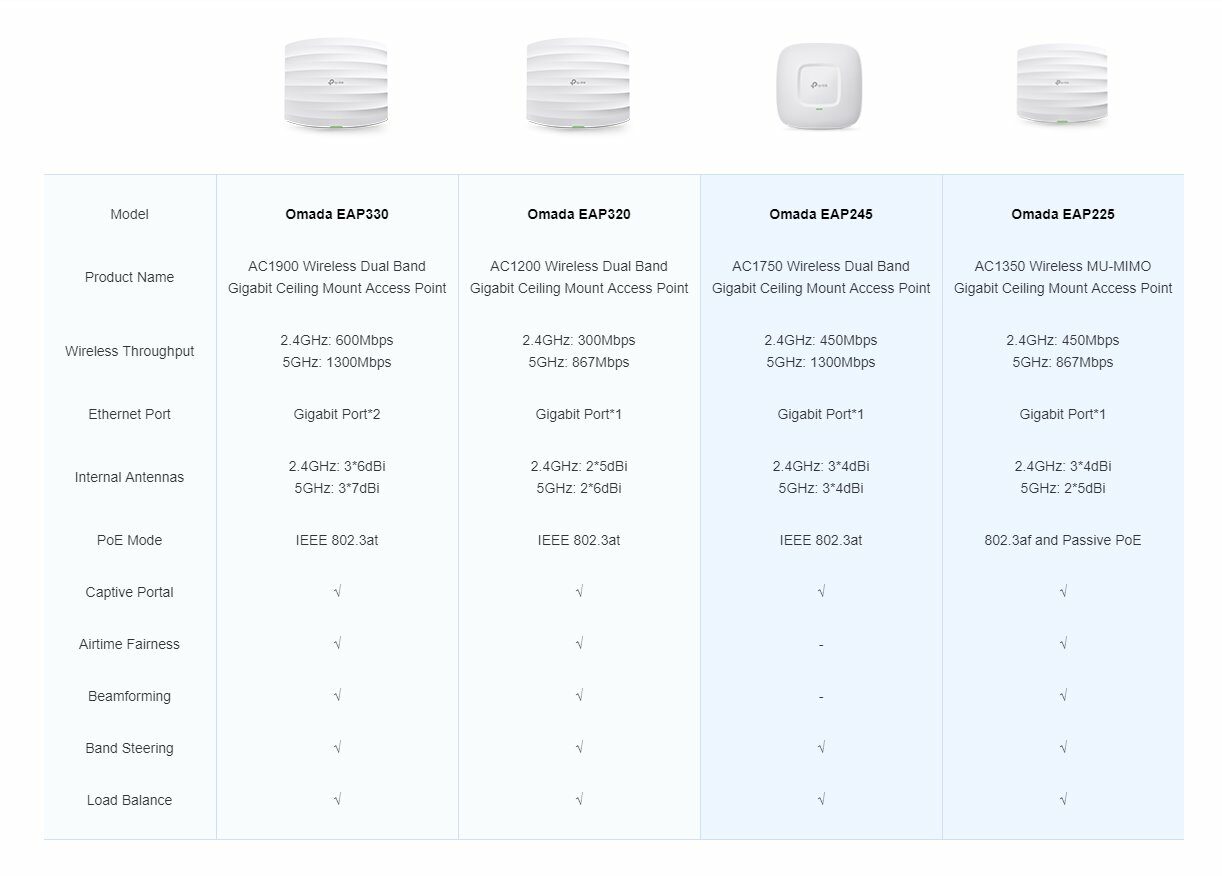1222x876 pixels.
Task: Click EAP225's Beamforming check mark
Action: pos(1063,696)
